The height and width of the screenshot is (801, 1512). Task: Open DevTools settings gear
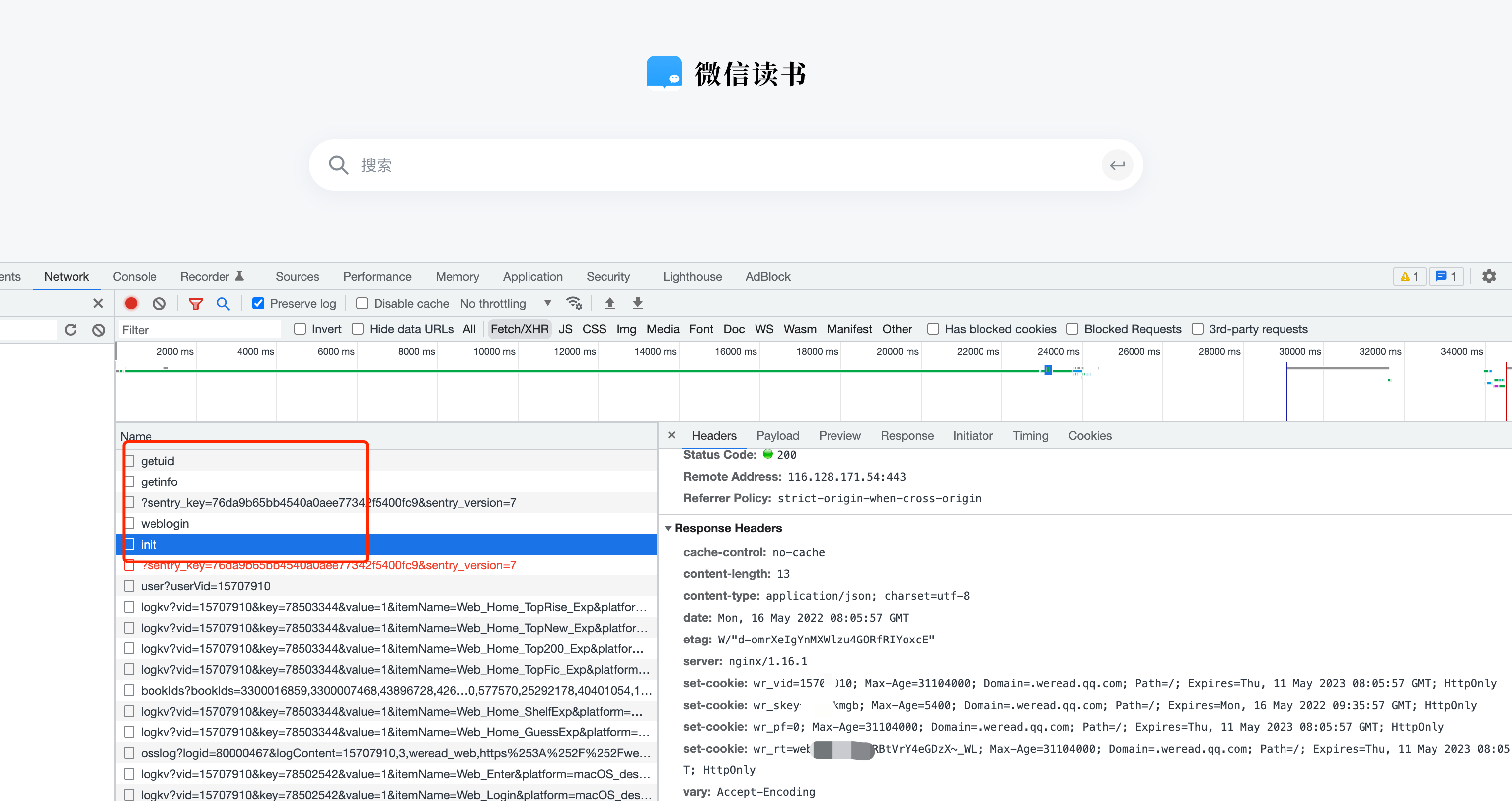point(1489,276)
